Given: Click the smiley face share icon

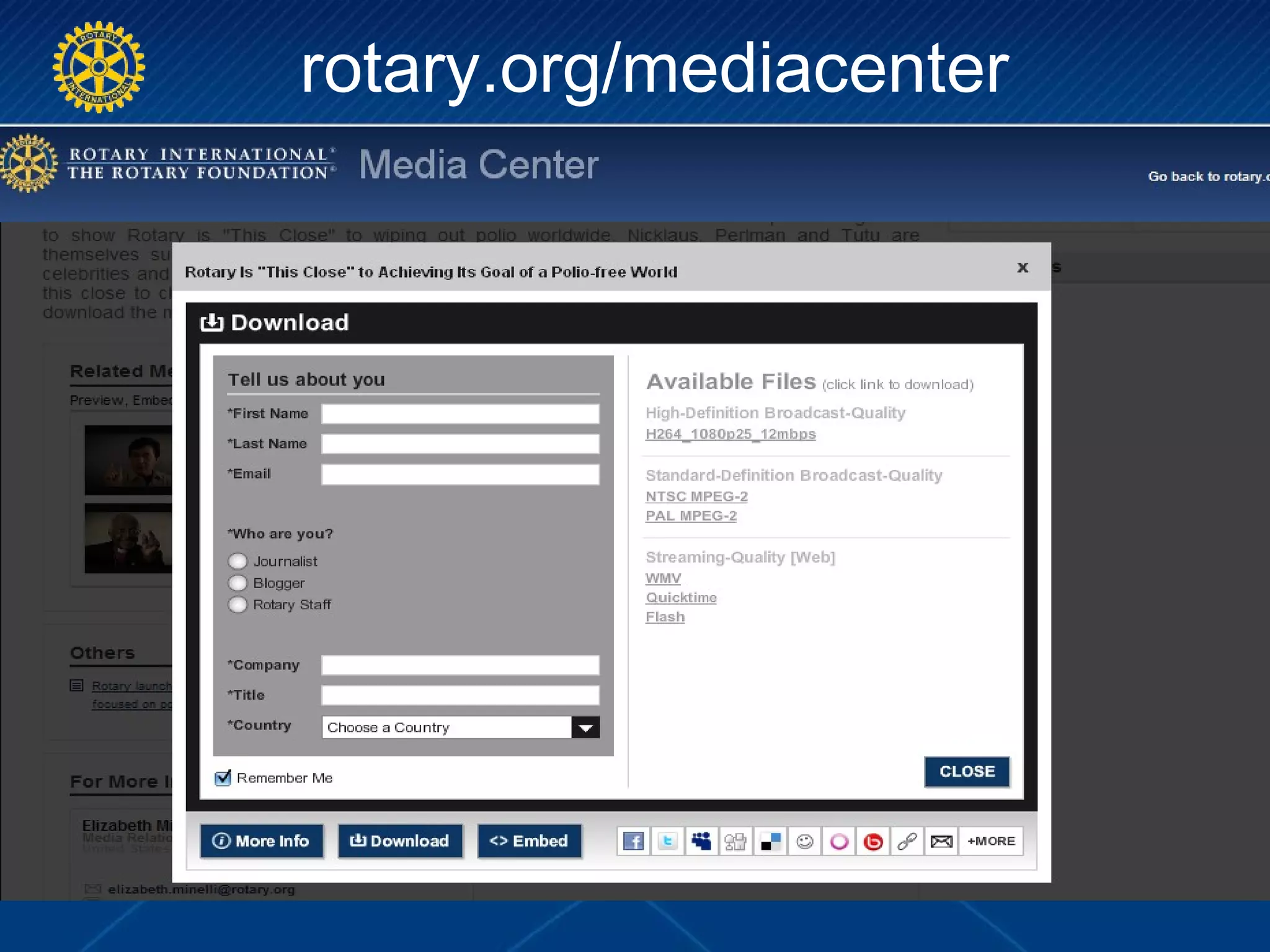Looking at the screenshot, I should (804, 841).
